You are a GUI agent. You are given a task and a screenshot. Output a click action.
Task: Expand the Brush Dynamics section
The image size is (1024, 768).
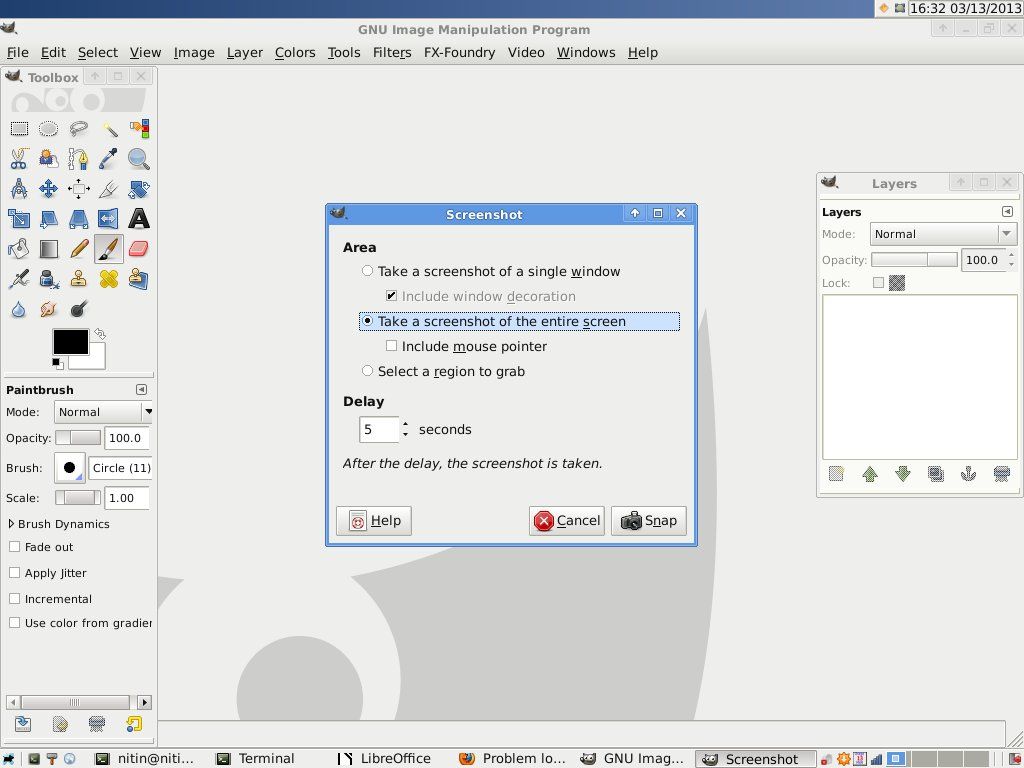(x=12, y=524)
